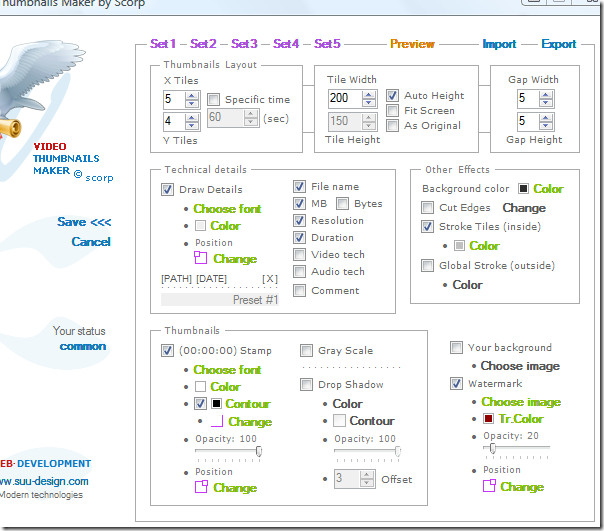
Task: Click X Tiles number field
Action: pos(174,99)
